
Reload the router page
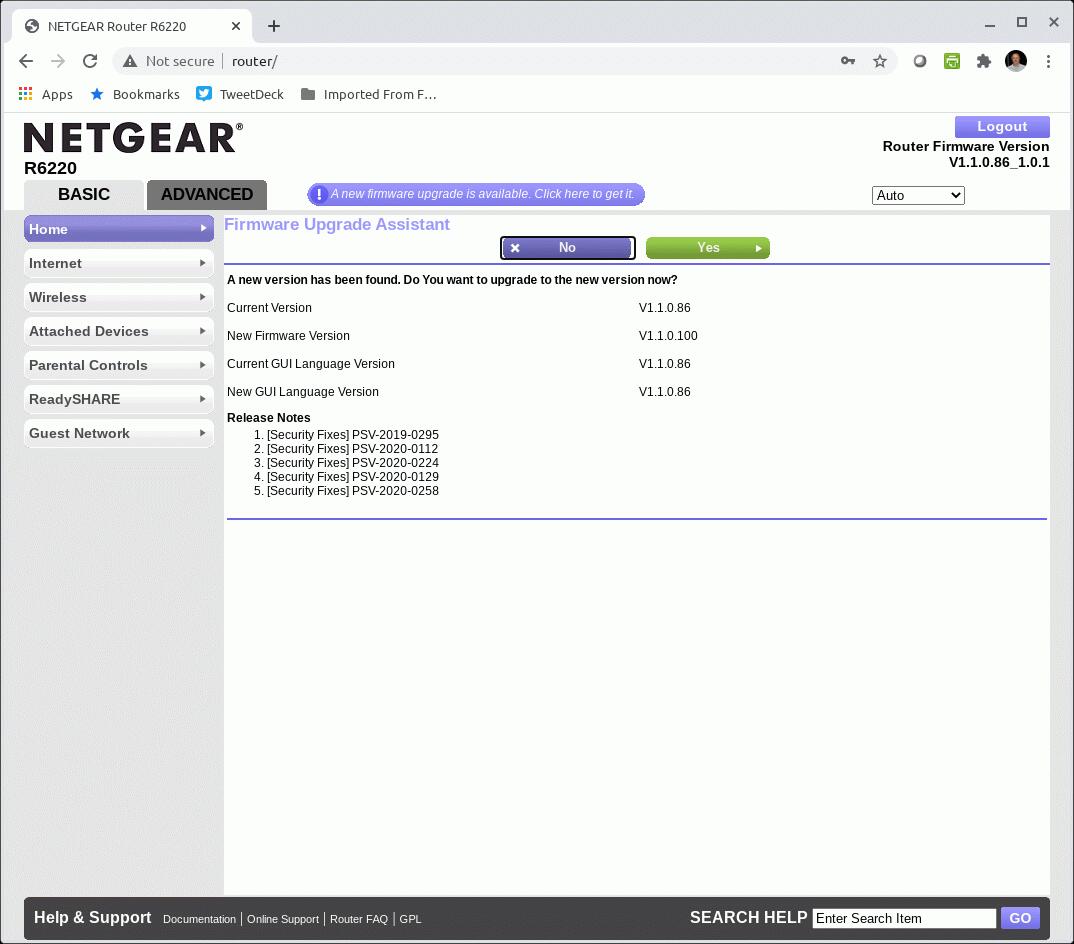[90, 61]
